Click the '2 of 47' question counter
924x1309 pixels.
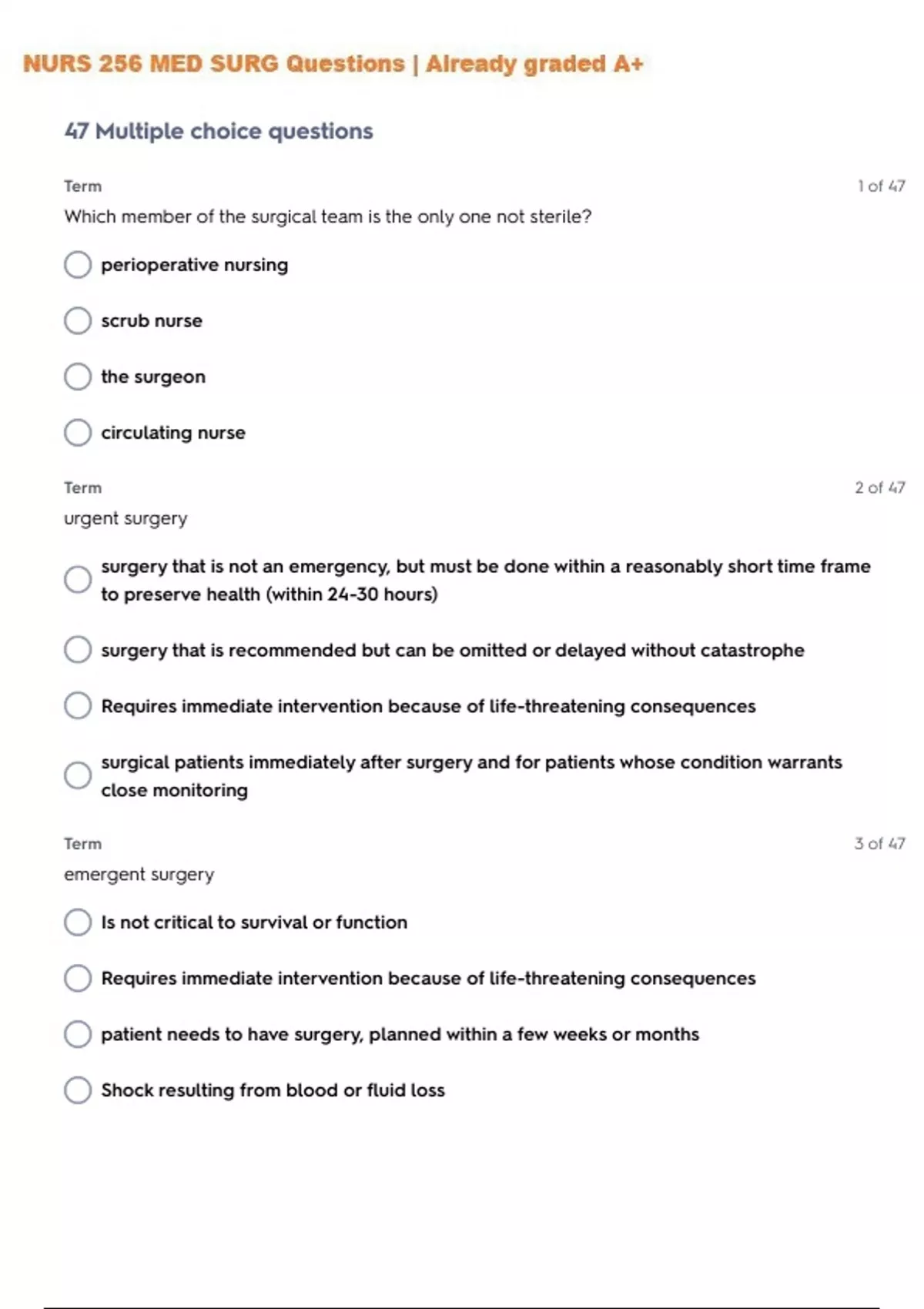[x=879, y=488]
